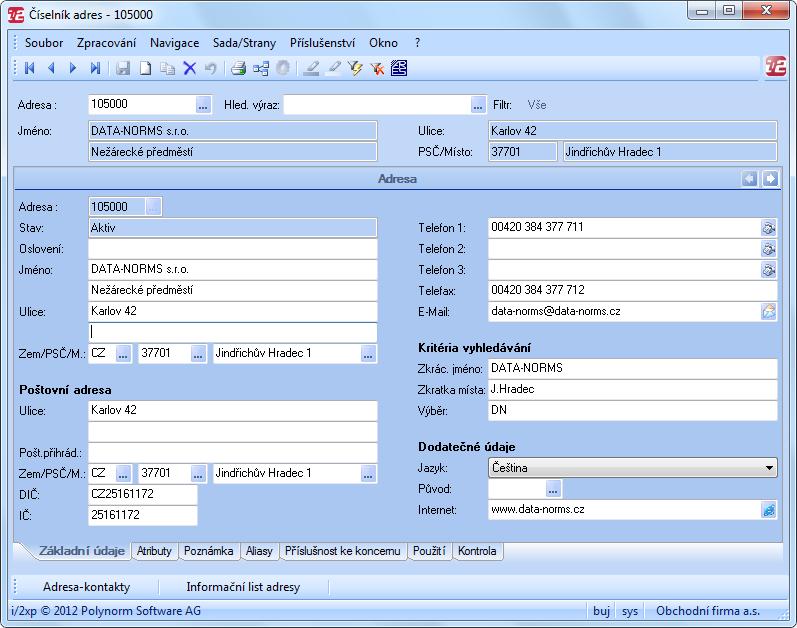The height and width of the screenshot is (628, 797).
Task: Click the printer icon in toolbar
Action: coord(238,68)
